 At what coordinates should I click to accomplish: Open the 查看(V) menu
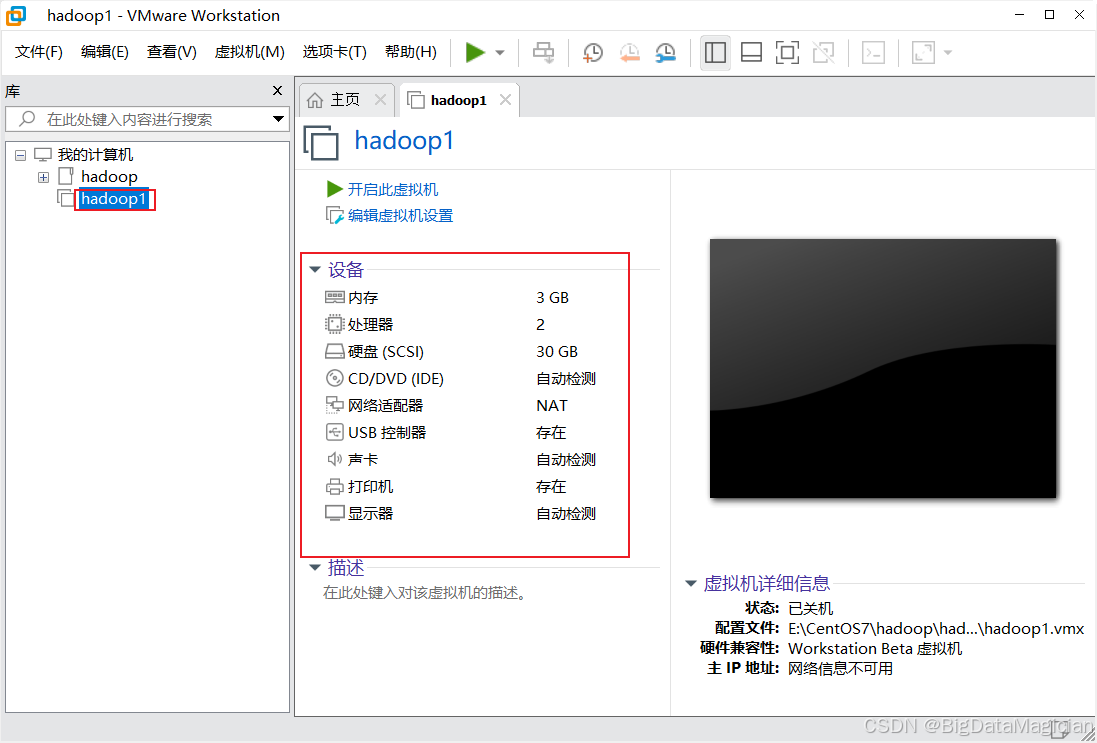pyautogui.click(x=171, y=52)
